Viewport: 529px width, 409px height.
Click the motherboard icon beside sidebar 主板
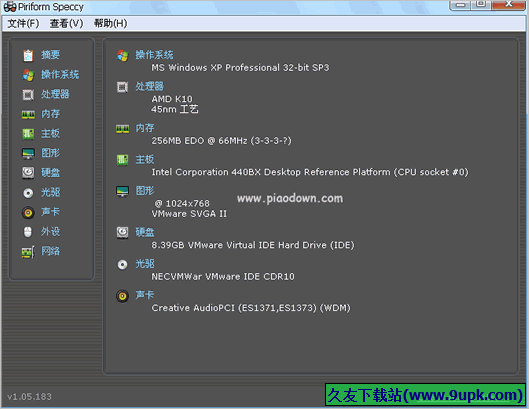coord(28,134)
